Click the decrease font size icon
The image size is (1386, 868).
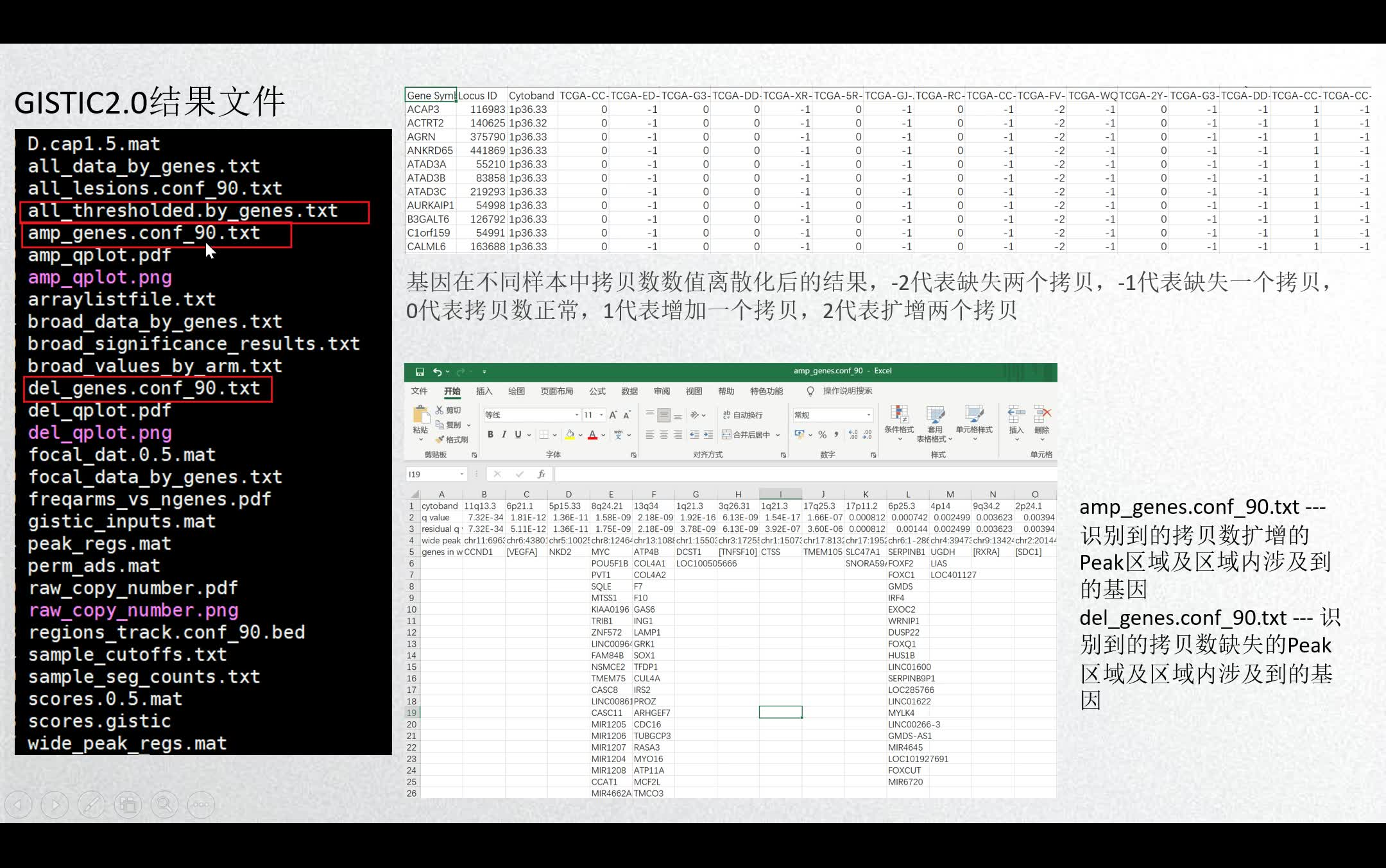point(627,415)
